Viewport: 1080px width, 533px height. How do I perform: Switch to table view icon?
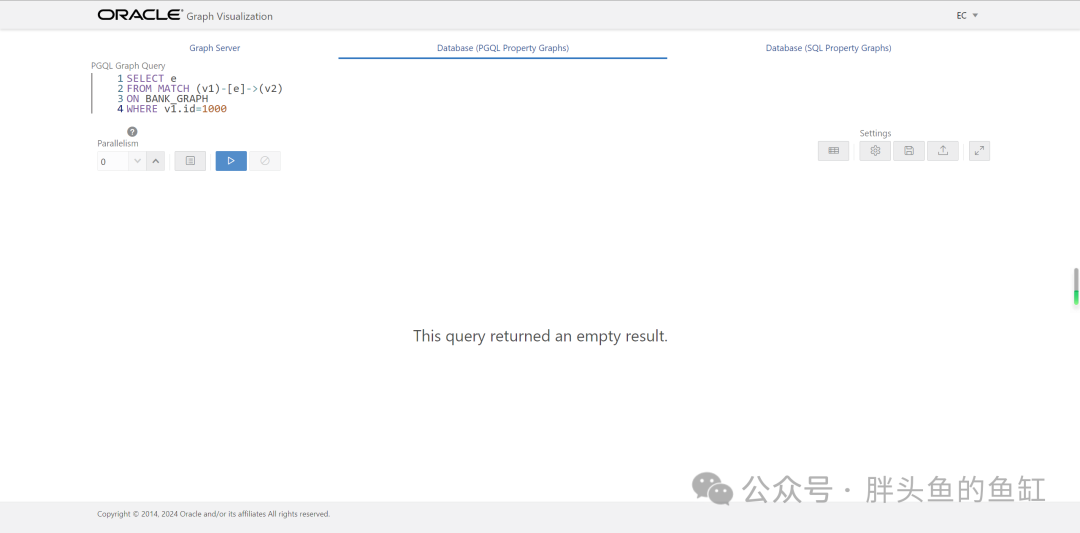[833, 151]
